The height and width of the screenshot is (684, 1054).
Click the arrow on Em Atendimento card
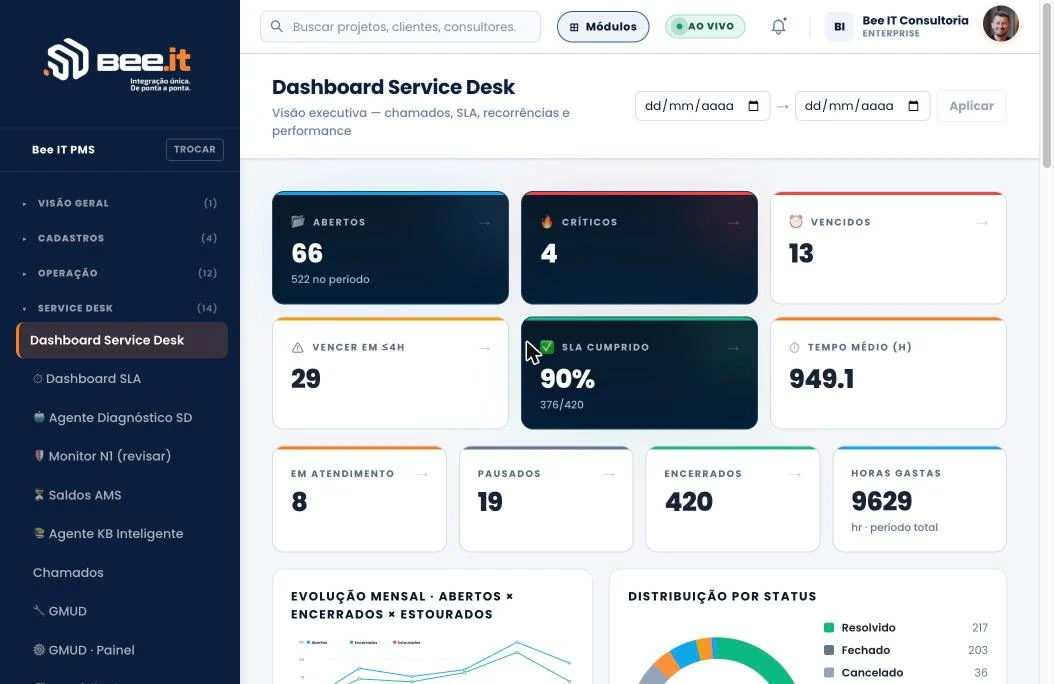coord(422,474)
